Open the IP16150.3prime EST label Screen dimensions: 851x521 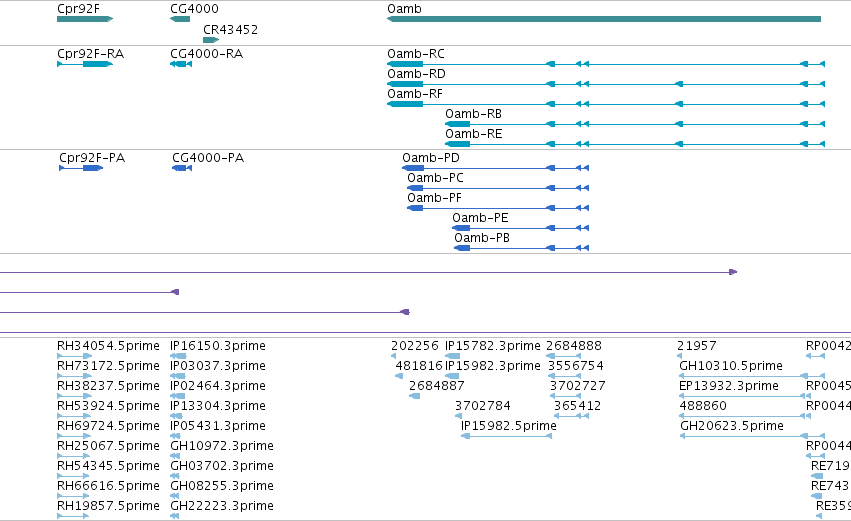coord(218,346)
